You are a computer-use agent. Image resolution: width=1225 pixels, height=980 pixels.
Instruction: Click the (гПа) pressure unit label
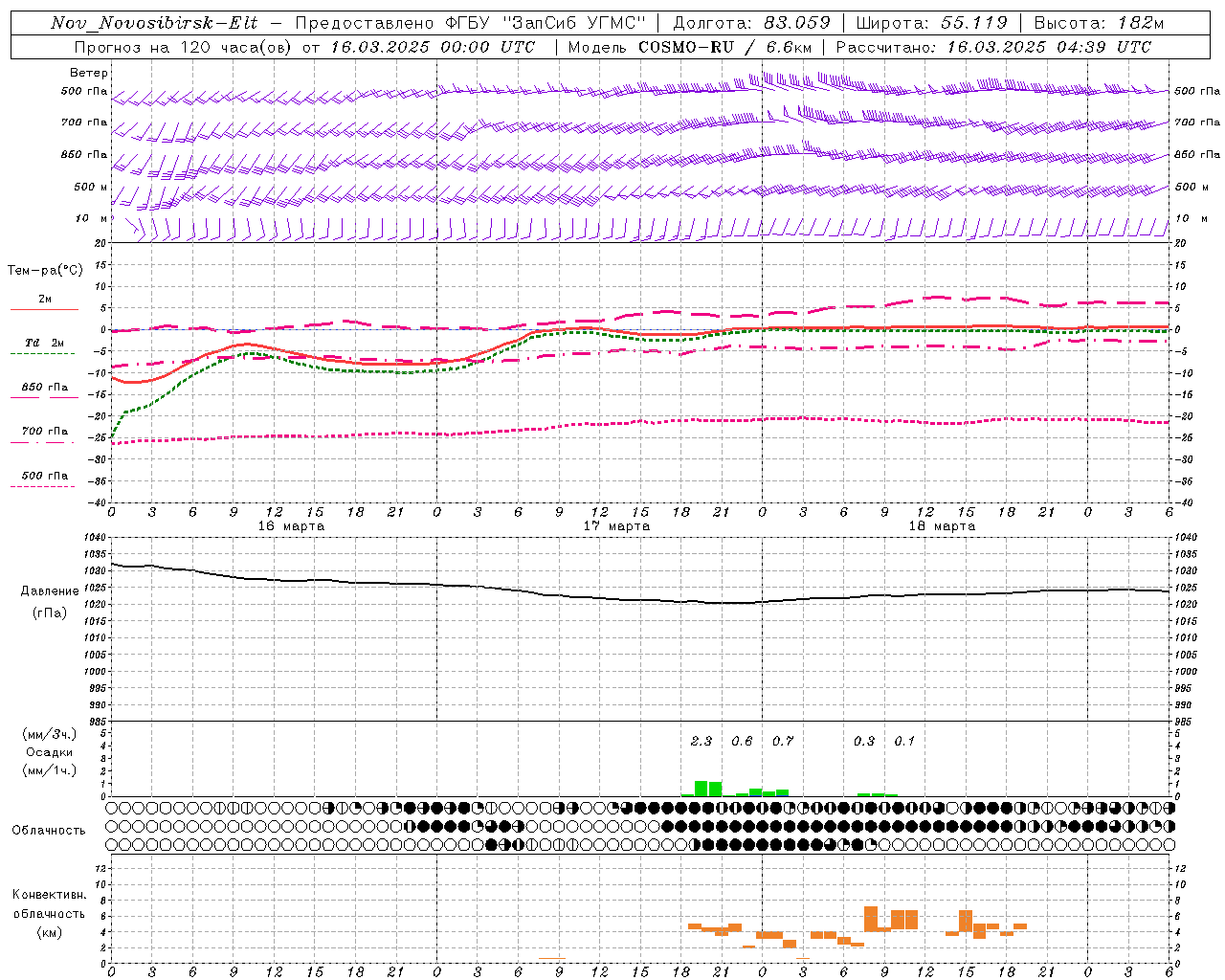click(x=50, y=613)
